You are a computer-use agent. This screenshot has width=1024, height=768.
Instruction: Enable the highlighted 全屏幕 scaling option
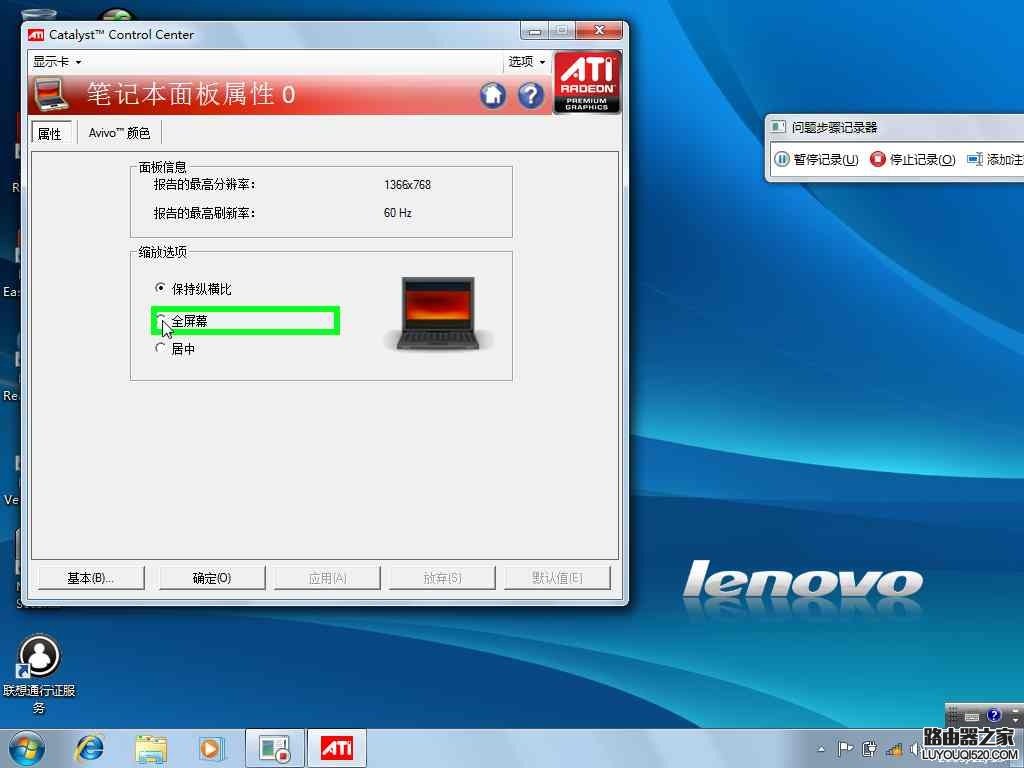[x=161, y=320]
